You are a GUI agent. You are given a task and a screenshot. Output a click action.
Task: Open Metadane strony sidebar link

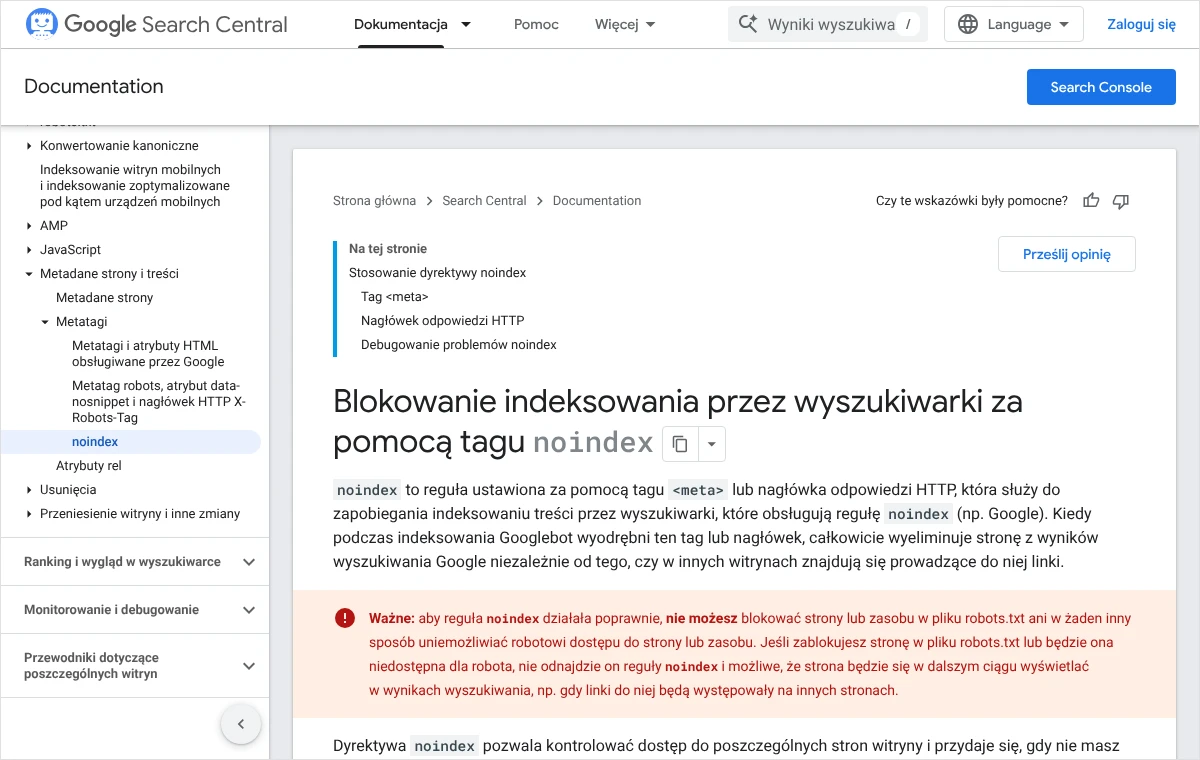point(104,298)
